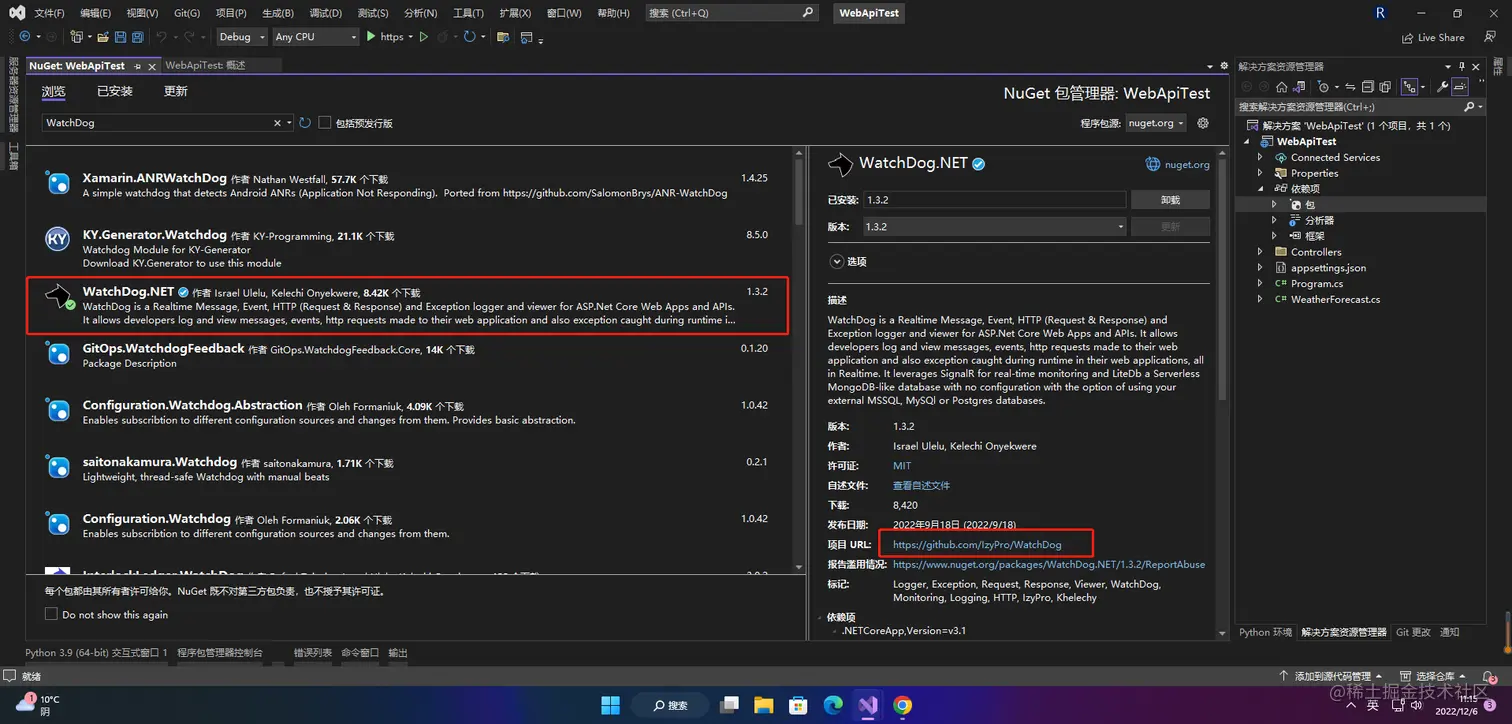Open the ReportAbuse nuget.org link
The width and height of the screenshot is (1512, 724).
(1049, 565)
